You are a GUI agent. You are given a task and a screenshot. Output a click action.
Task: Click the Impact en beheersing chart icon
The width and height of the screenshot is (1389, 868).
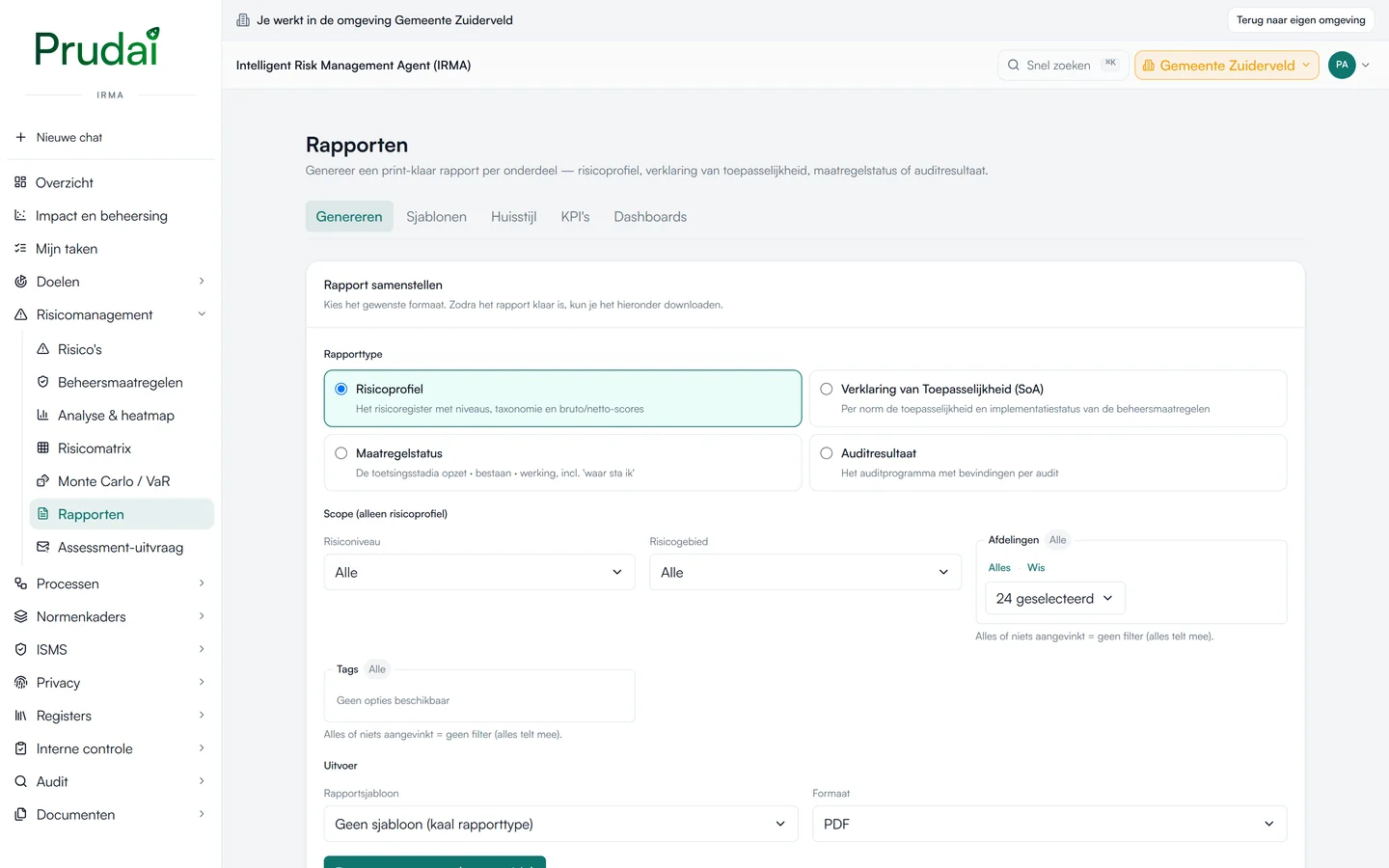20,215
